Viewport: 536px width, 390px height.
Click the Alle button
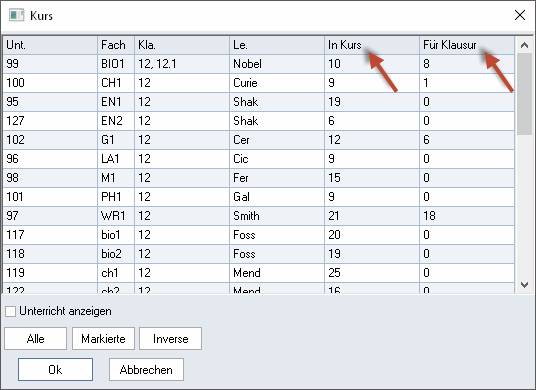coord(36,339)
